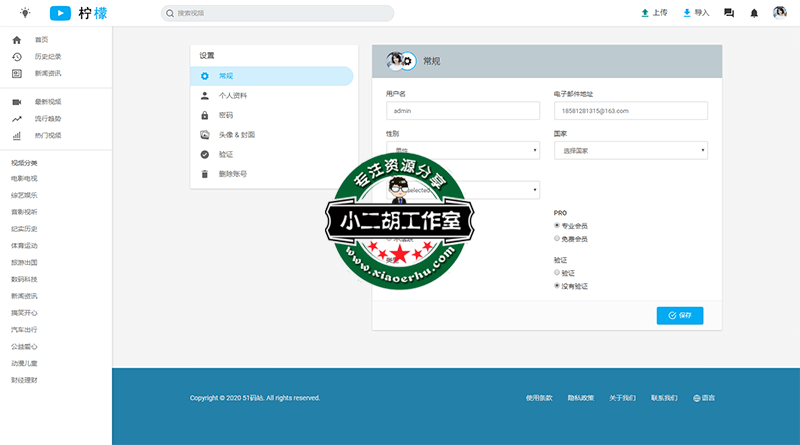Open the messages chat icon
800x445 pixels.
728,13
